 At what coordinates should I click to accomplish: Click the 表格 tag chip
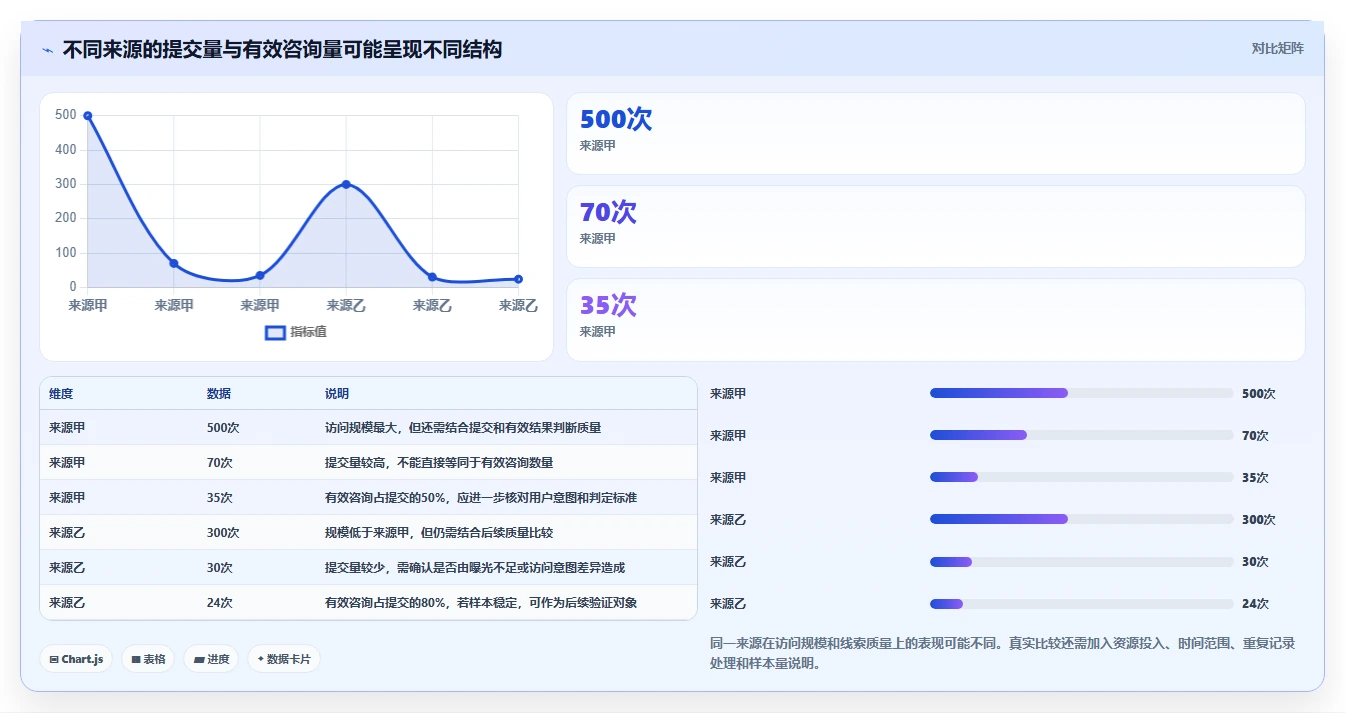(x=149, y=659)
